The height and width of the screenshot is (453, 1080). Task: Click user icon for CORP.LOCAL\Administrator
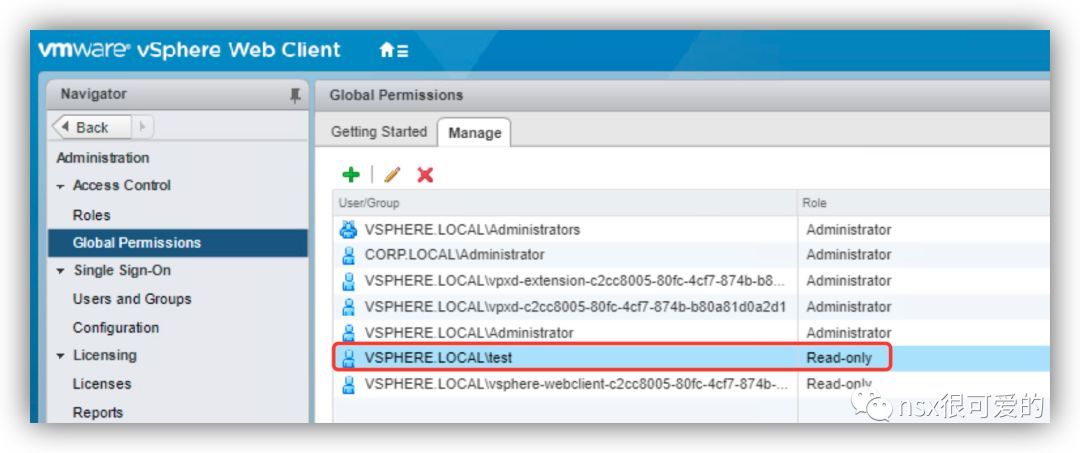349,255
